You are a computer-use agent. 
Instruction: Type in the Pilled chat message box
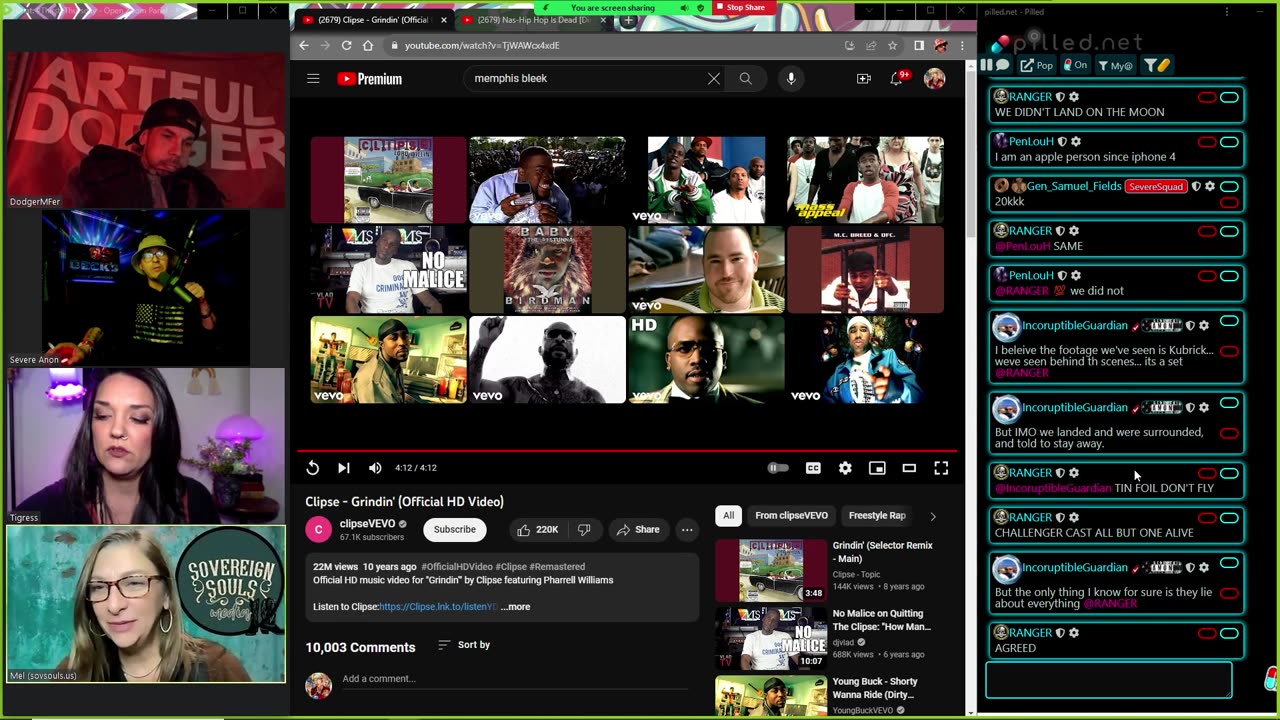[x=1109, y=680]
